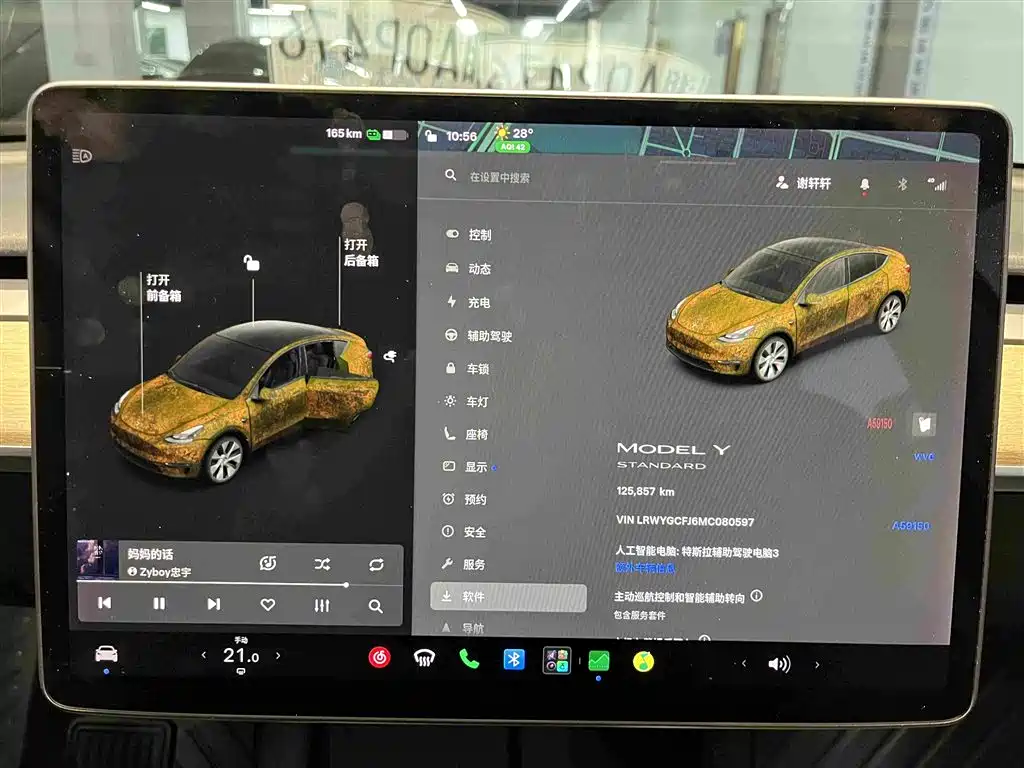Image resolution: width=1024 pixels, height=768 pixels.
Task: Increase temperature with right arrow
Action: (x=278, y=655)
